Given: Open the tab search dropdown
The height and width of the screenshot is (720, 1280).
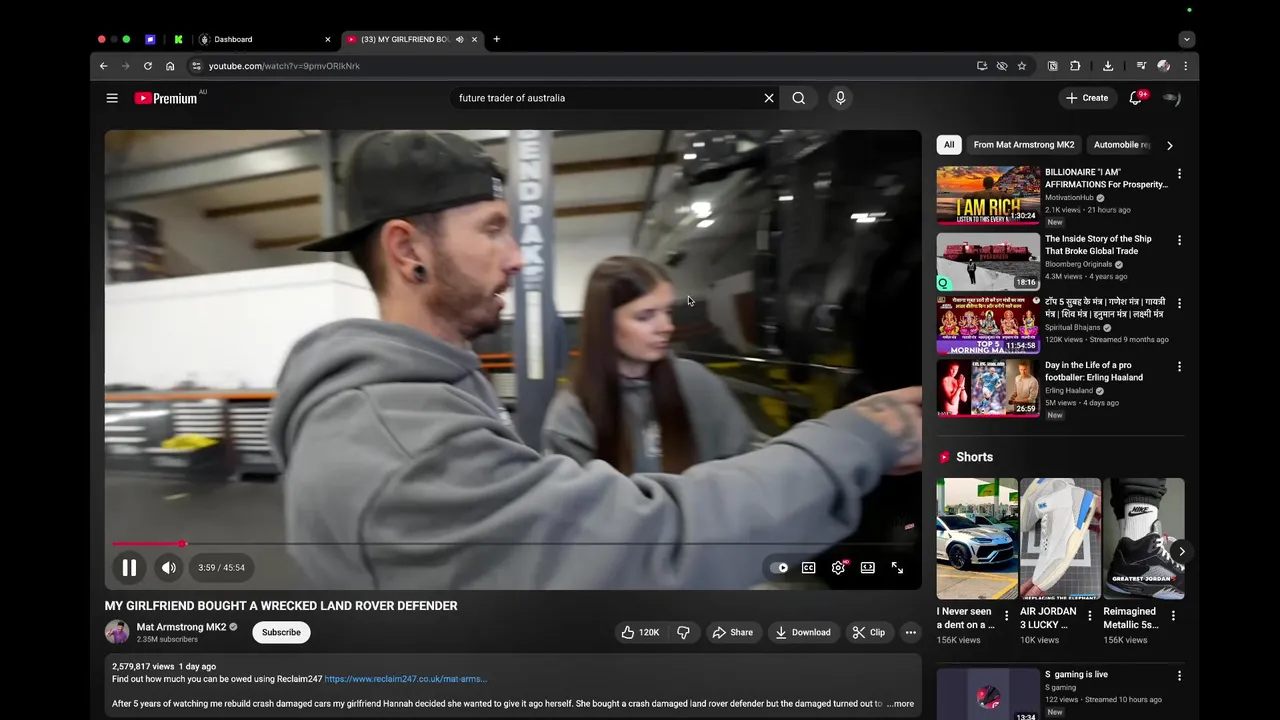Looking at the screenshot, I should click(x=1186, y=39).
